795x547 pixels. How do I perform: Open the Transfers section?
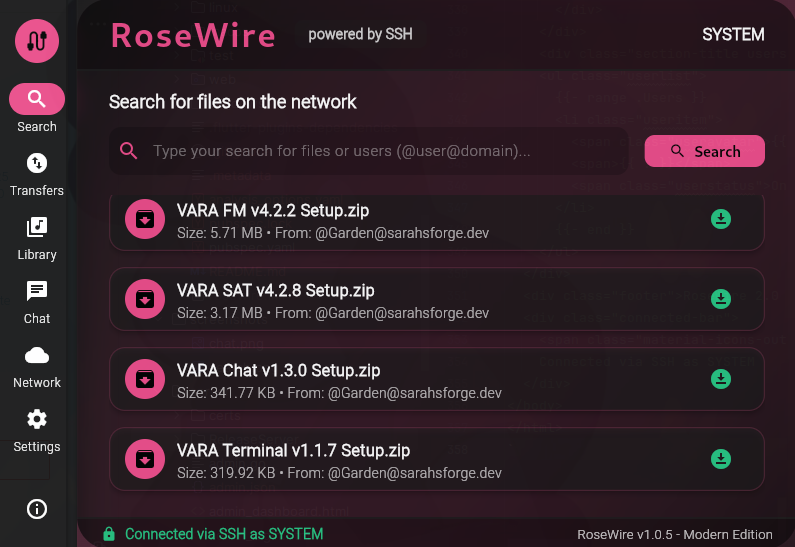[x=37, y=174]
